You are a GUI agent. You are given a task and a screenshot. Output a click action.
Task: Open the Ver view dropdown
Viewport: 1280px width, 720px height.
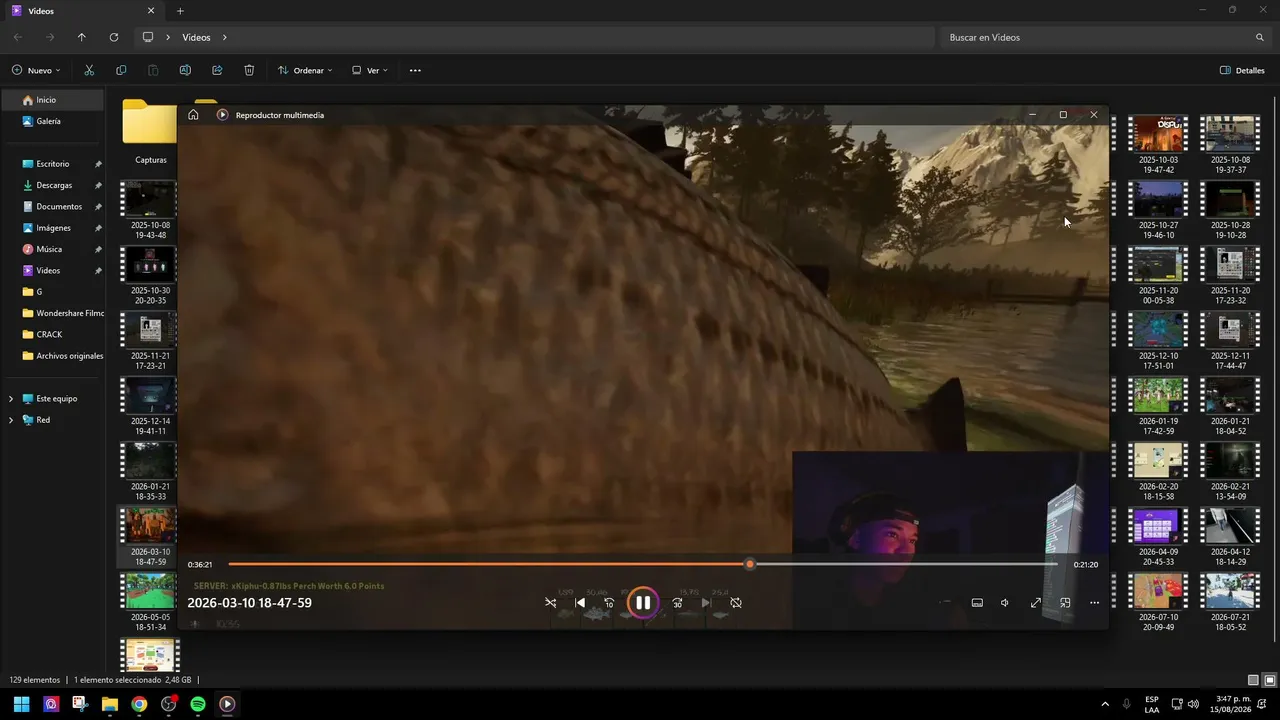coord(370,71)
